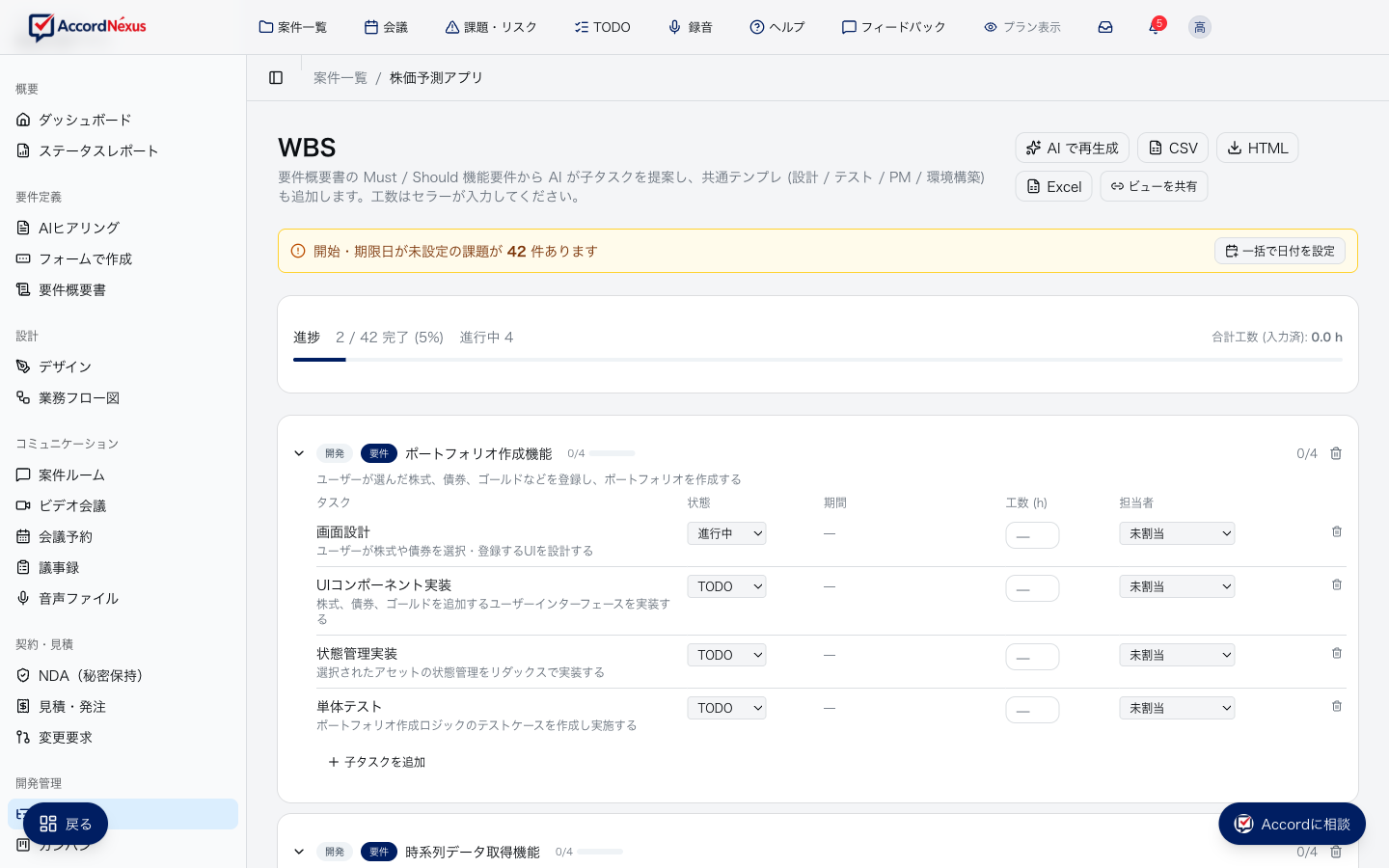Screen dimensions: 1389x868
Task: Download WBS as HTML
Action: point(1258,148)
